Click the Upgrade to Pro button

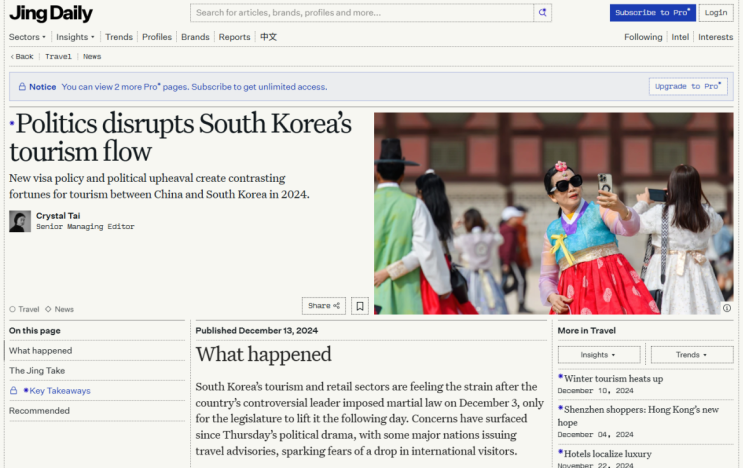pos(687,87)
